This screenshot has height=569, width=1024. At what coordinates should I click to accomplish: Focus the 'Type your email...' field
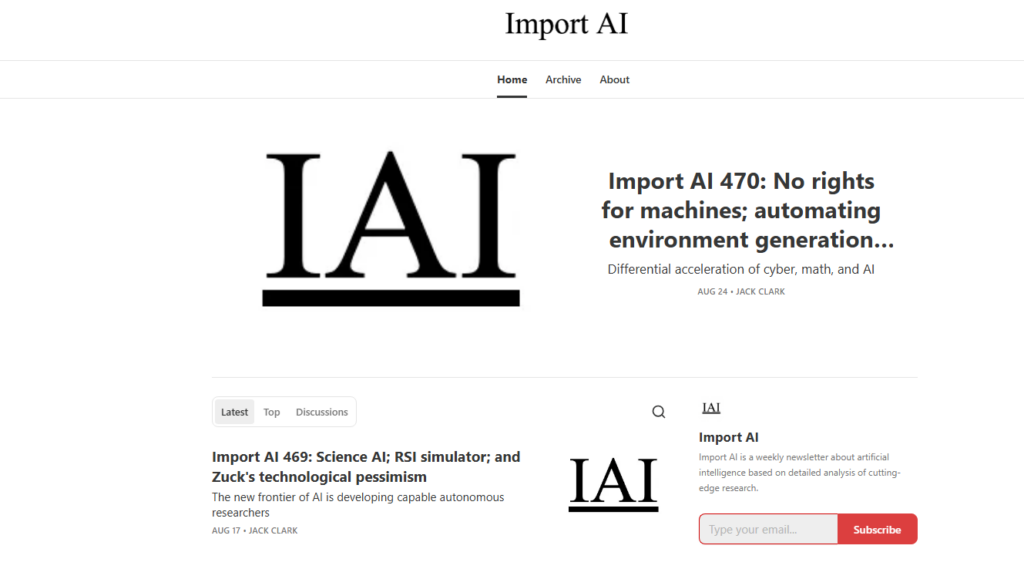click(x=769, y=529)
